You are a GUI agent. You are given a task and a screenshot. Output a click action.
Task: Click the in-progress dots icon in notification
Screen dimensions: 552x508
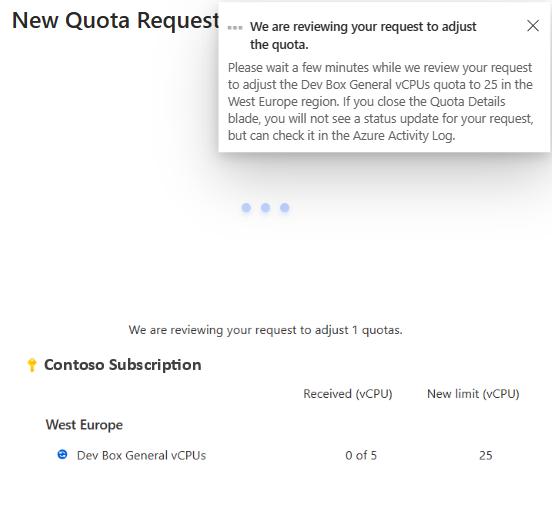pyautogui.click(x=235, y=27)
